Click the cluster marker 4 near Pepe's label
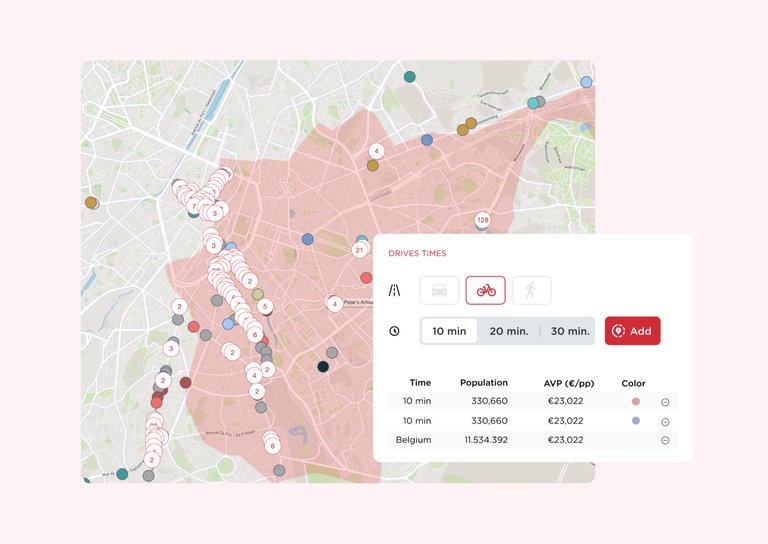The height and width of the screenshot is (544, 768). pos(335,304)
